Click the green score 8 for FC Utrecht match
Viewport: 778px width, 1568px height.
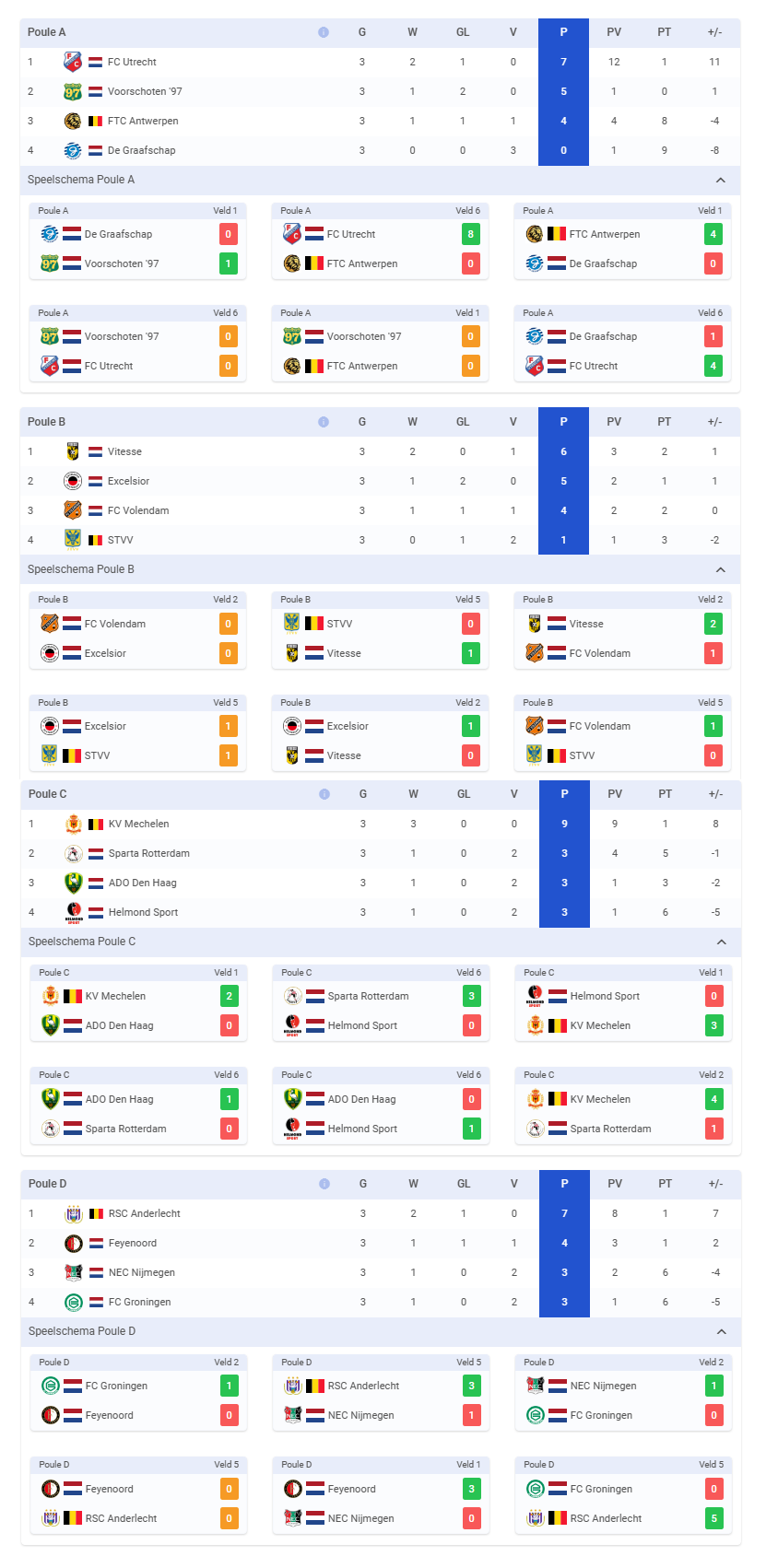pyautogui.click(x=470, y=234)
